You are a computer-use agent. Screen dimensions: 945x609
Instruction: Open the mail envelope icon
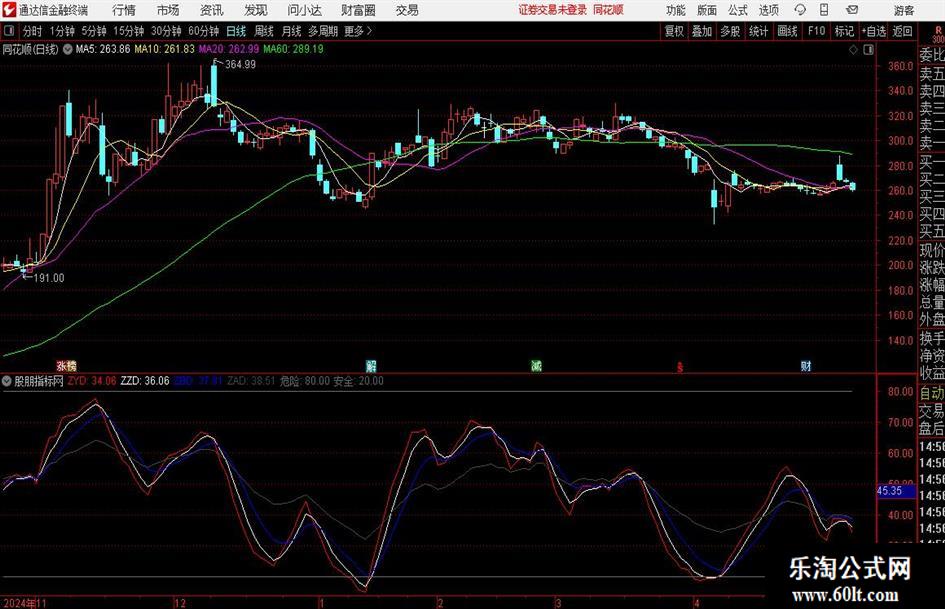pos(852,10)
